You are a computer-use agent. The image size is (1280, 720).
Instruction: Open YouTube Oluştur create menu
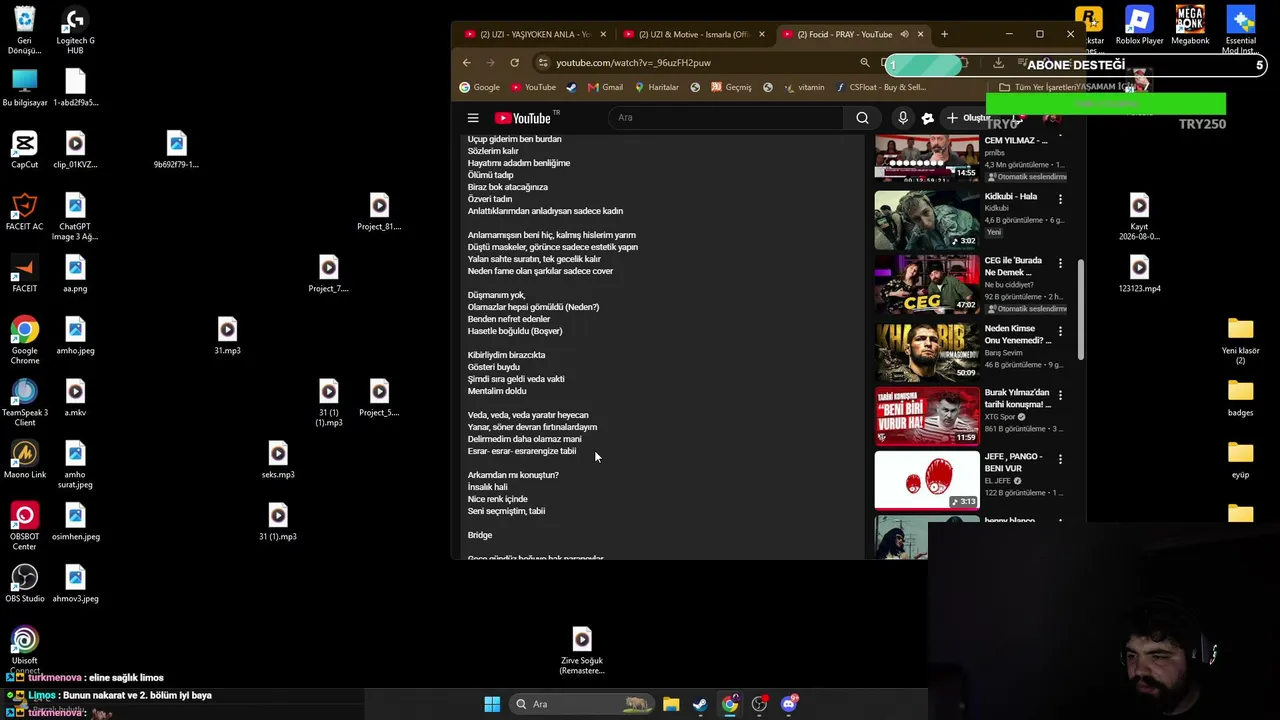pos(968,118)
